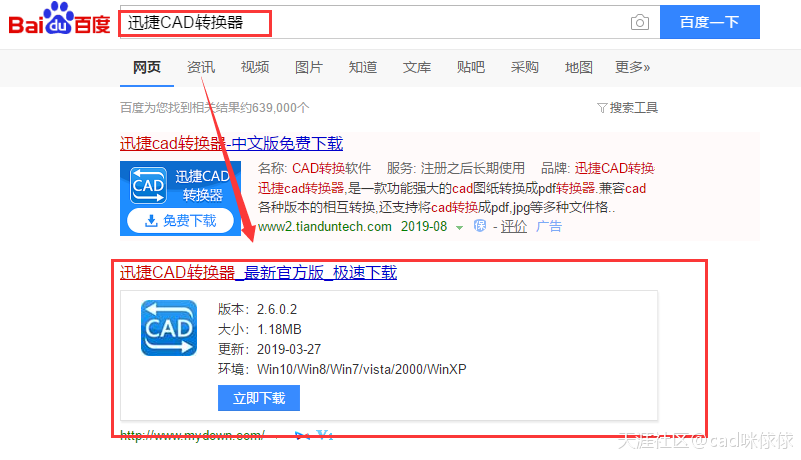801x460 pixels.
Task: Click the www2.tianduntech.com URL
Action: click(x=325, y=226)
